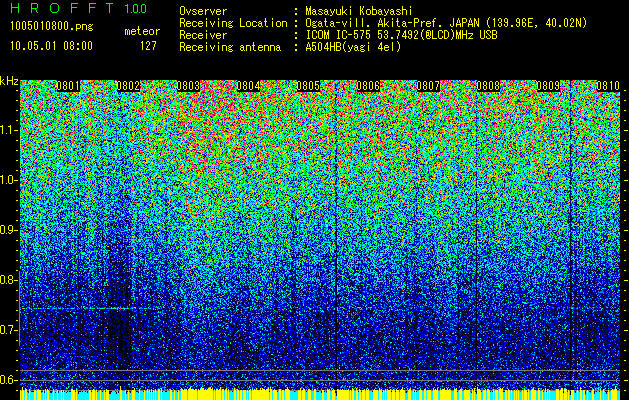Pick the 0809 time marker

click(x=548, y=86)
